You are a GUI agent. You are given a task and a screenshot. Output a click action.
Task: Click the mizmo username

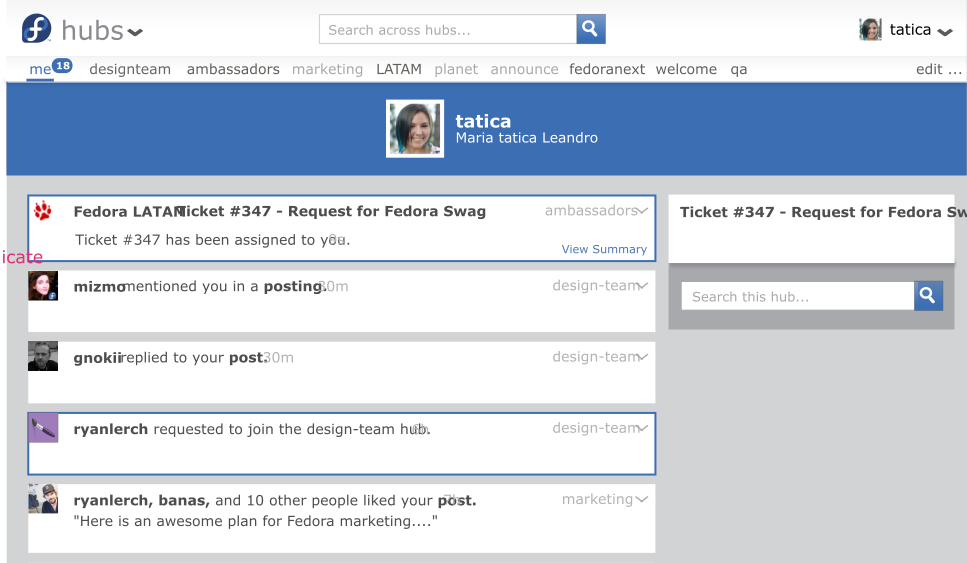click(x=99, y=287)
